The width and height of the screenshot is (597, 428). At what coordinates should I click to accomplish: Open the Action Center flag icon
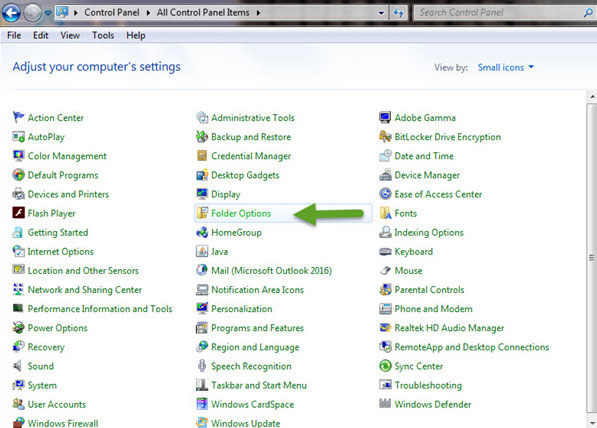pos(18,117)
